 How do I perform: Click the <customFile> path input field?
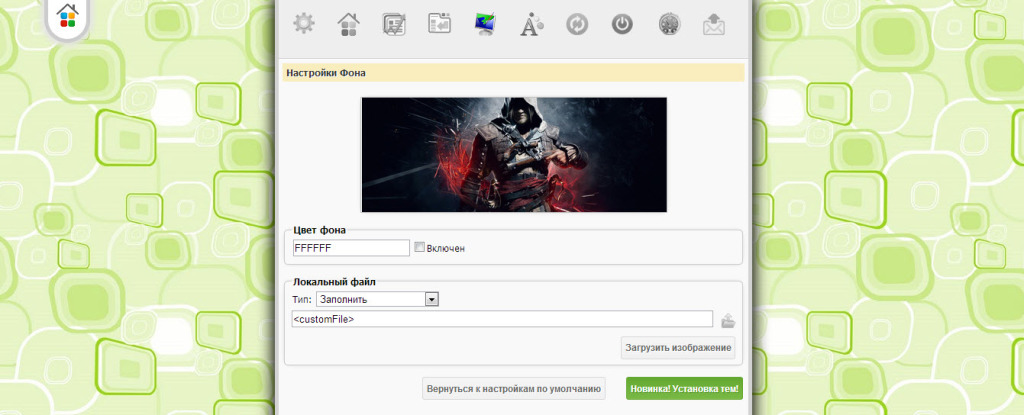point(502,319)
